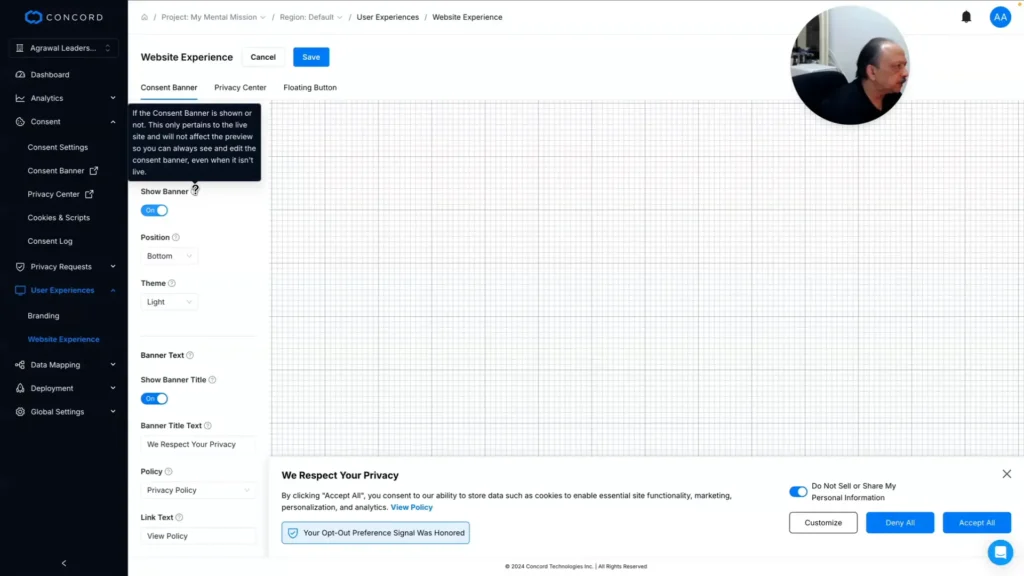Image resolution: width=1024 pixels, height=576 pixels.
Task: Open the notifications bell
Action: (966, 17)
